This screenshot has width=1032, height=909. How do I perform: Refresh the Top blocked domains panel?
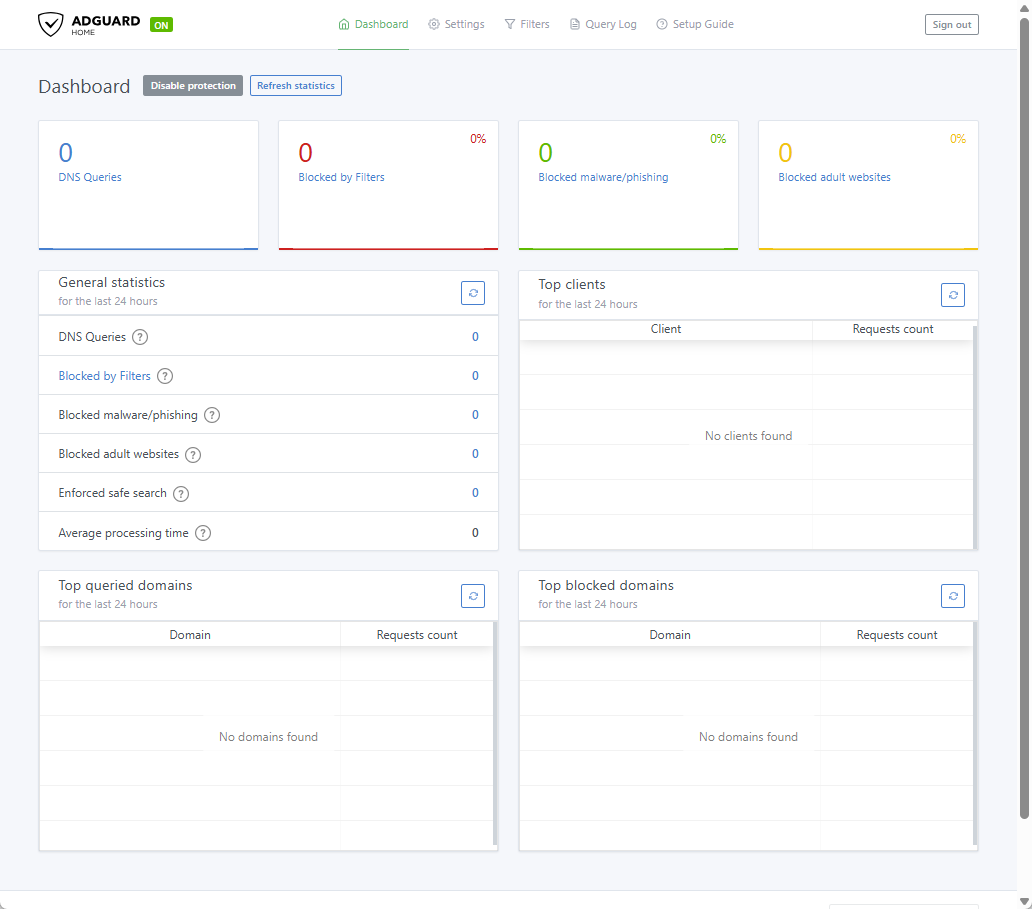953,596
